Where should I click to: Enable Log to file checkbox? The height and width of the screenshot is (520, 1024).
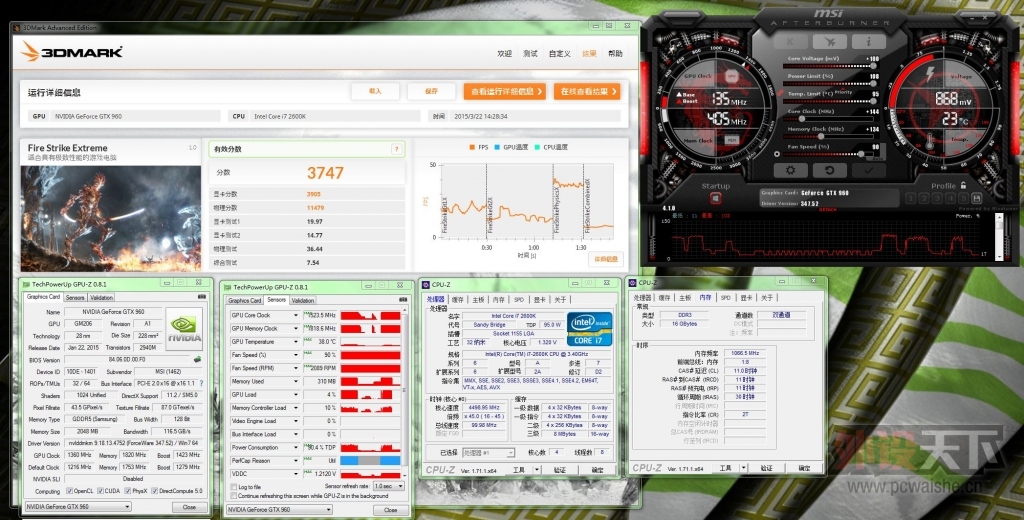pyautogui.click(x=234, y=487)
